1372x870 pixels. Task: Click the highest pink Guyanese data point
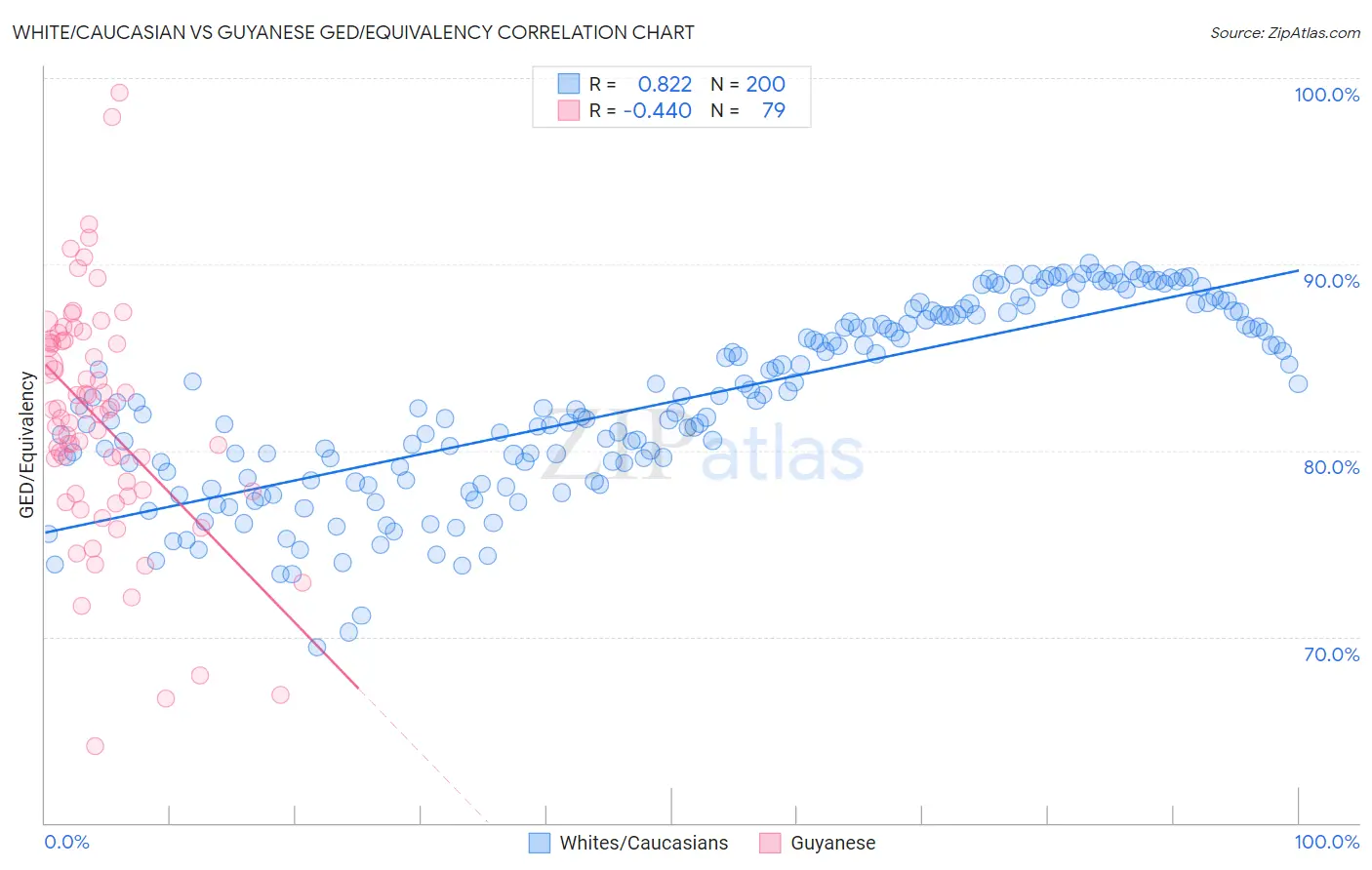click(119, 93)
